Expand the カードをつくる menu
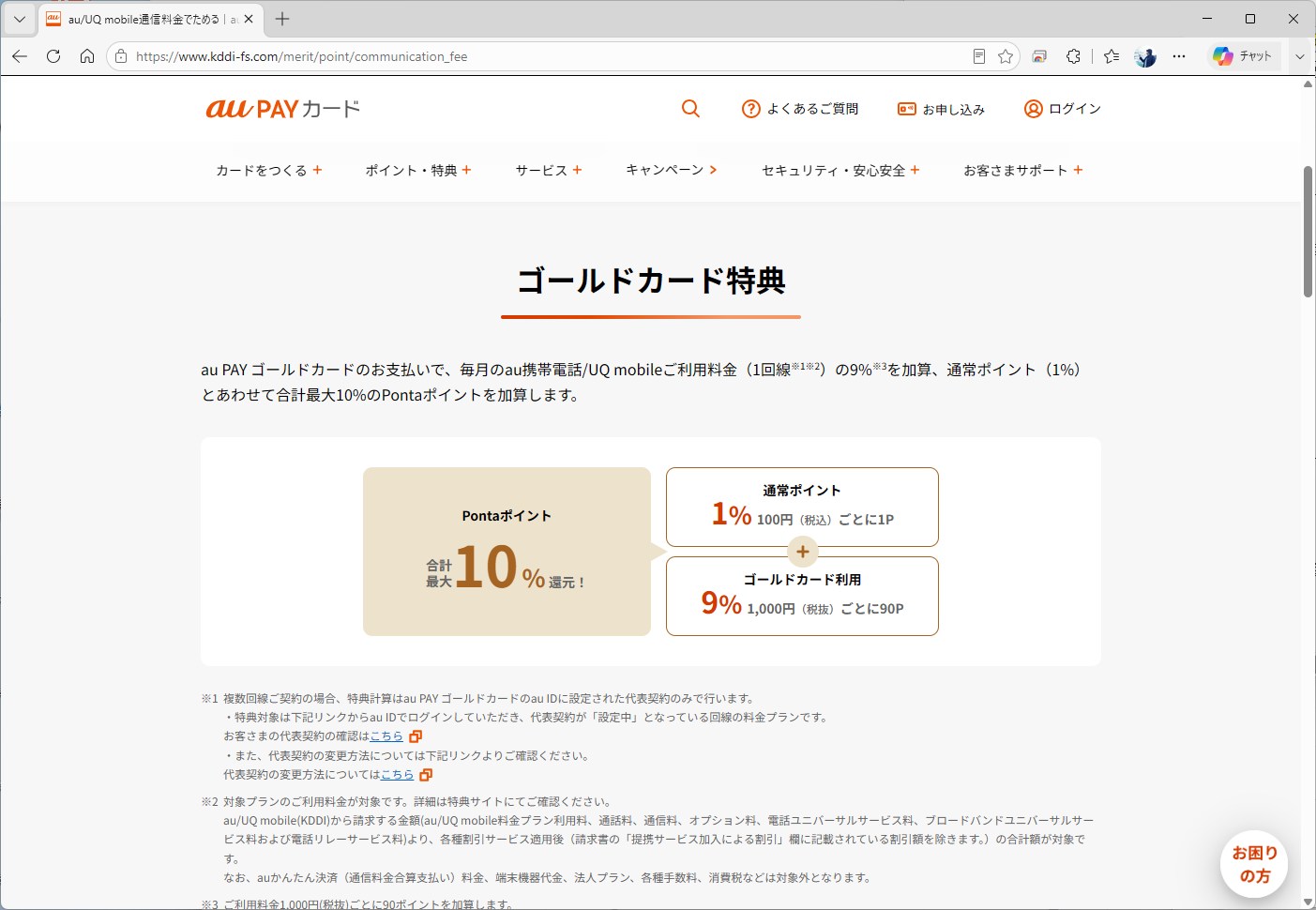Viewport: 1316px width, 910px height. click(x=269, y=170)
